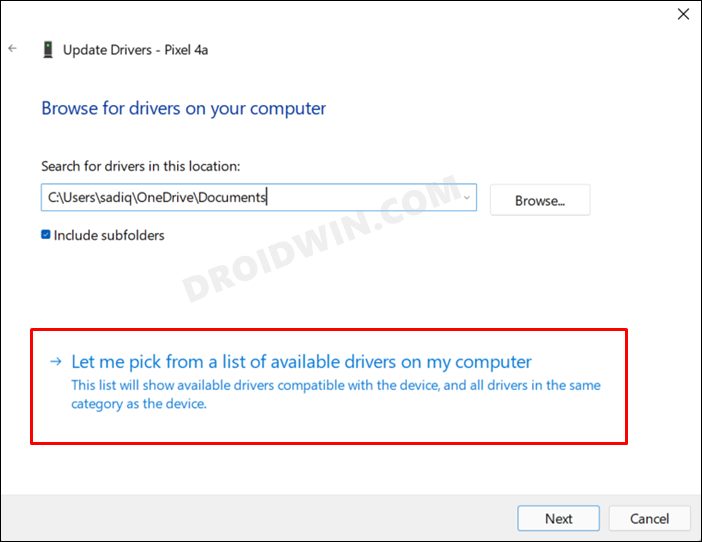Click the 'This list will show available drivers' description
This screenshot has width=702, height=542.
coord(336,394)
